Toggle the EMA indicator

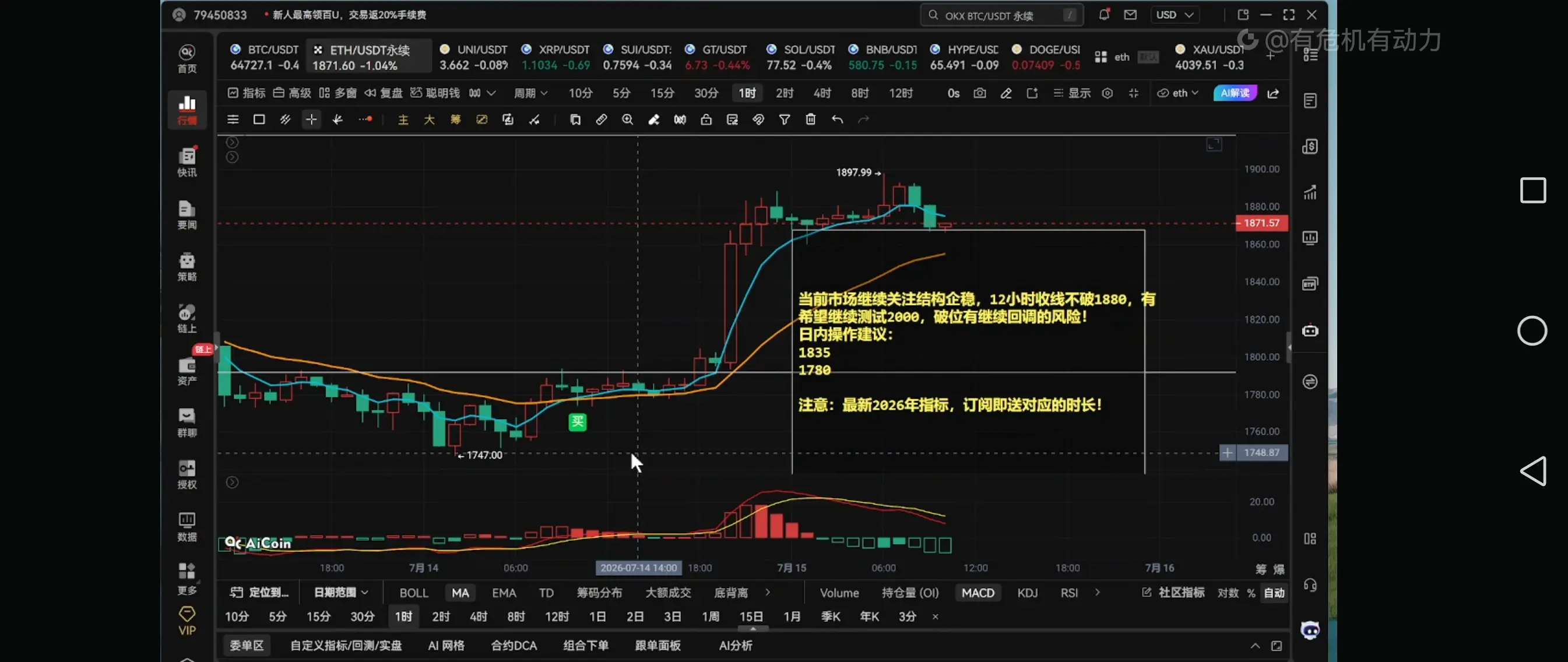tap(504, 593)
